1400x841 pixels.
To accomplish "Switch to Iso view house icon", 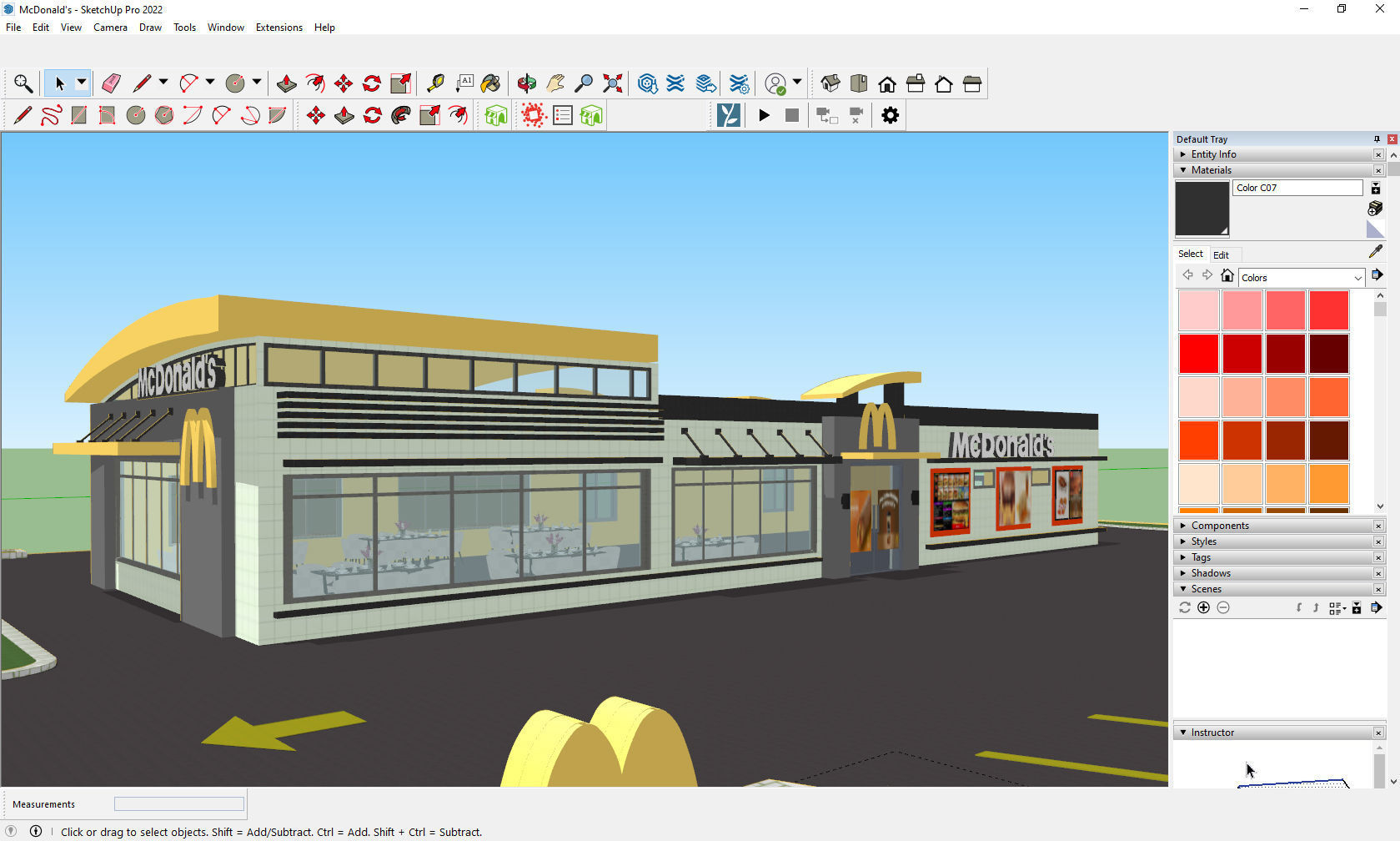I will click(830, 83).
